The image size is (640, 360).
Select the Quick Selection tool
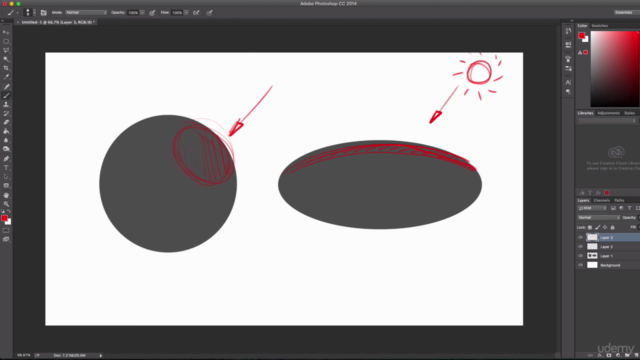click(x=6, y=59)
